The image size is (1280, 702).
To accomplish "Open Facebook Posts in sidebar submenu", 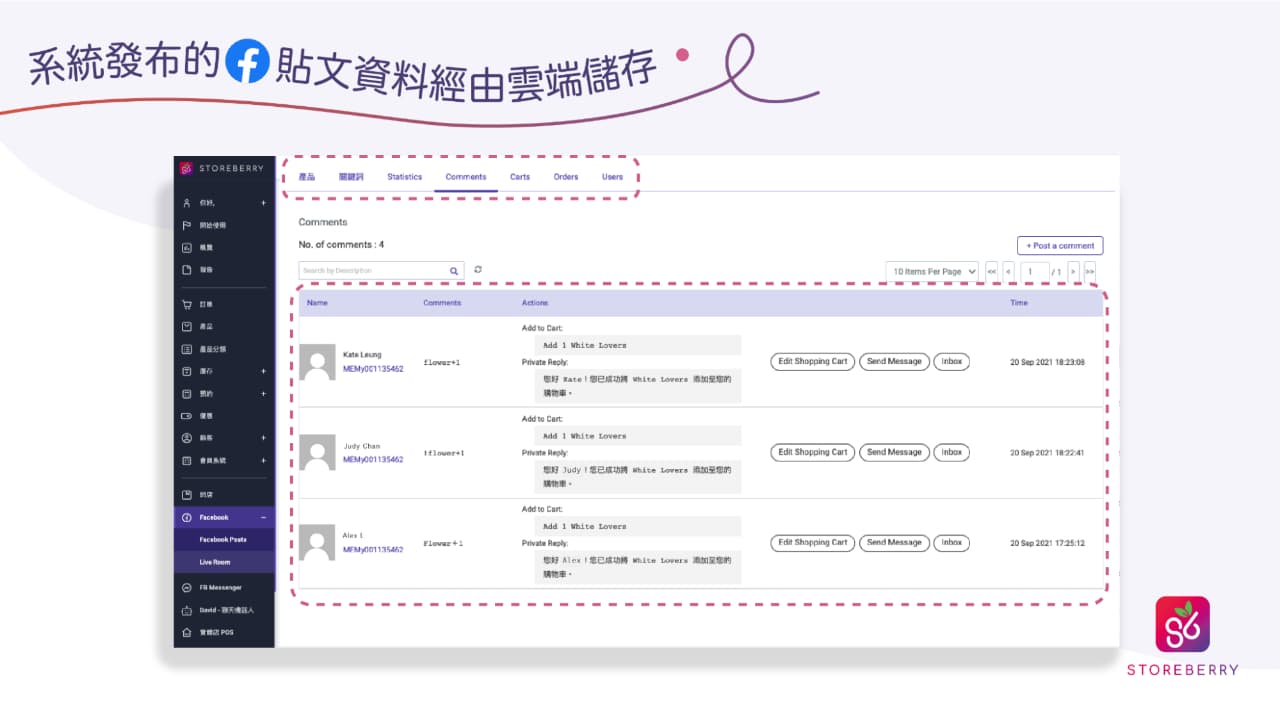I will click(225, 539).
